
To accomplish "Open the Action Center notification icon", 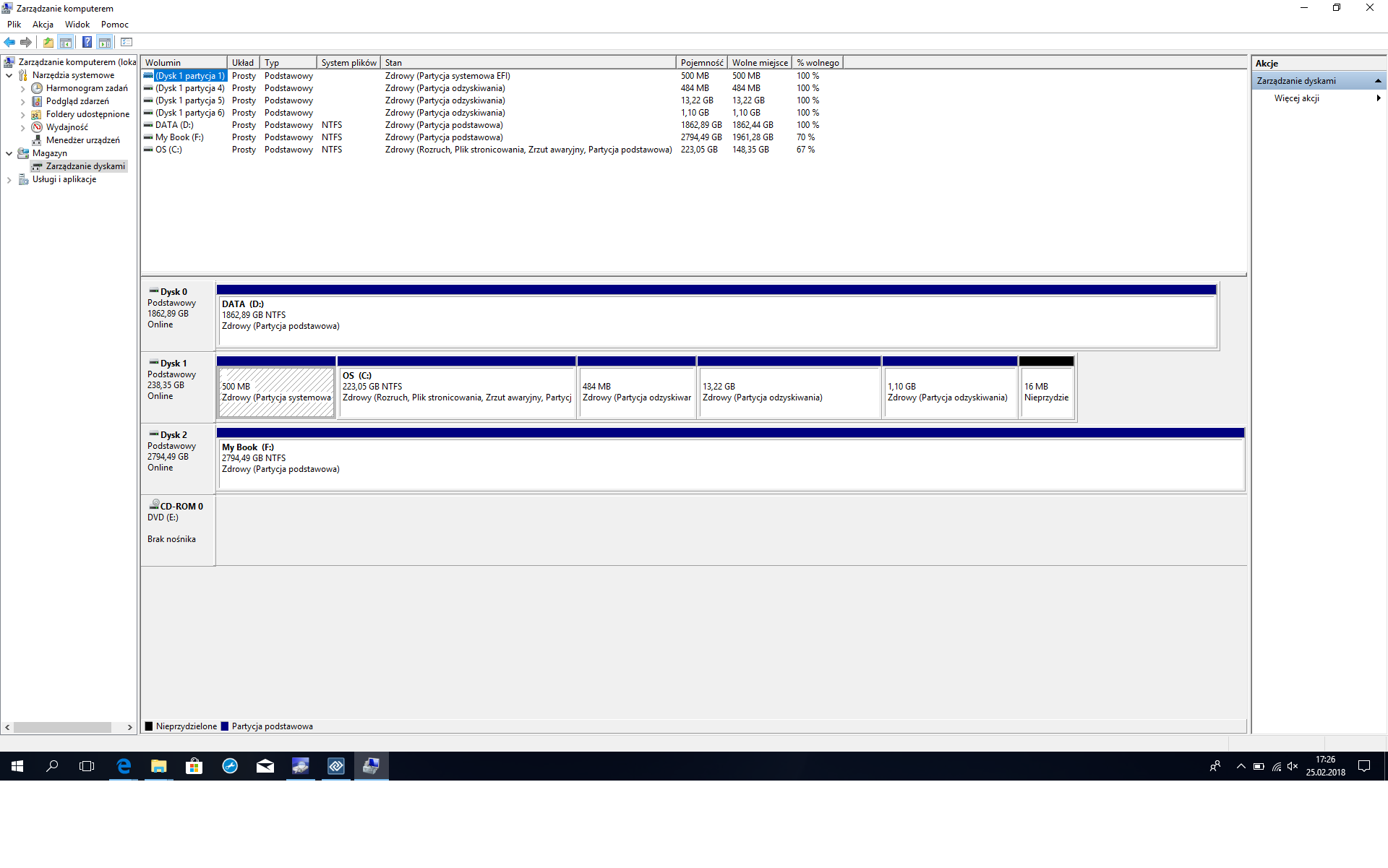I will pos(1364,766).
